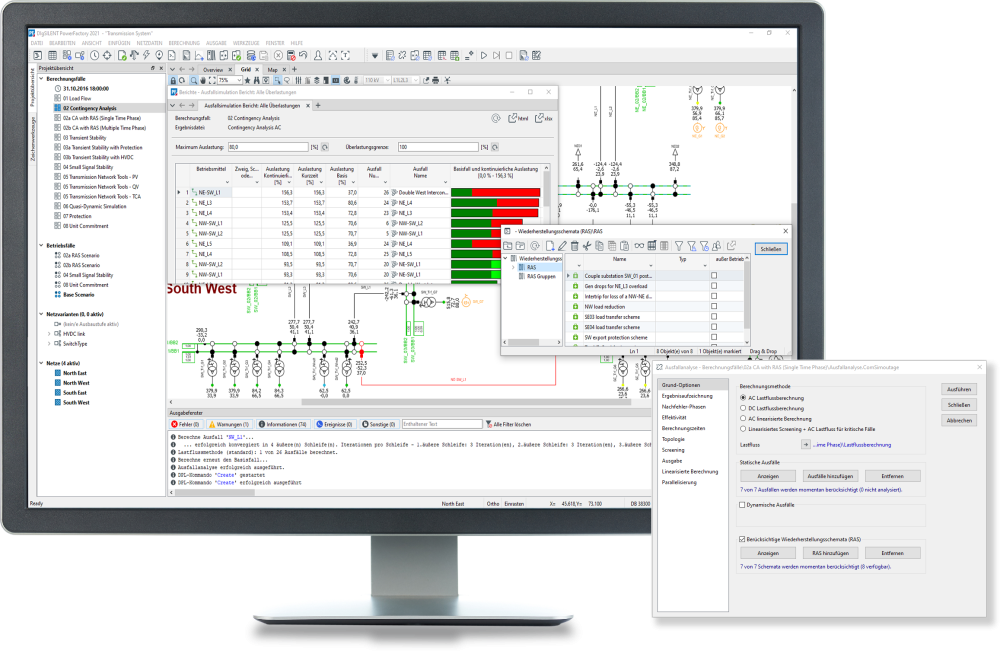
Task: Click the Ausführen button
Action: point(959,389)
